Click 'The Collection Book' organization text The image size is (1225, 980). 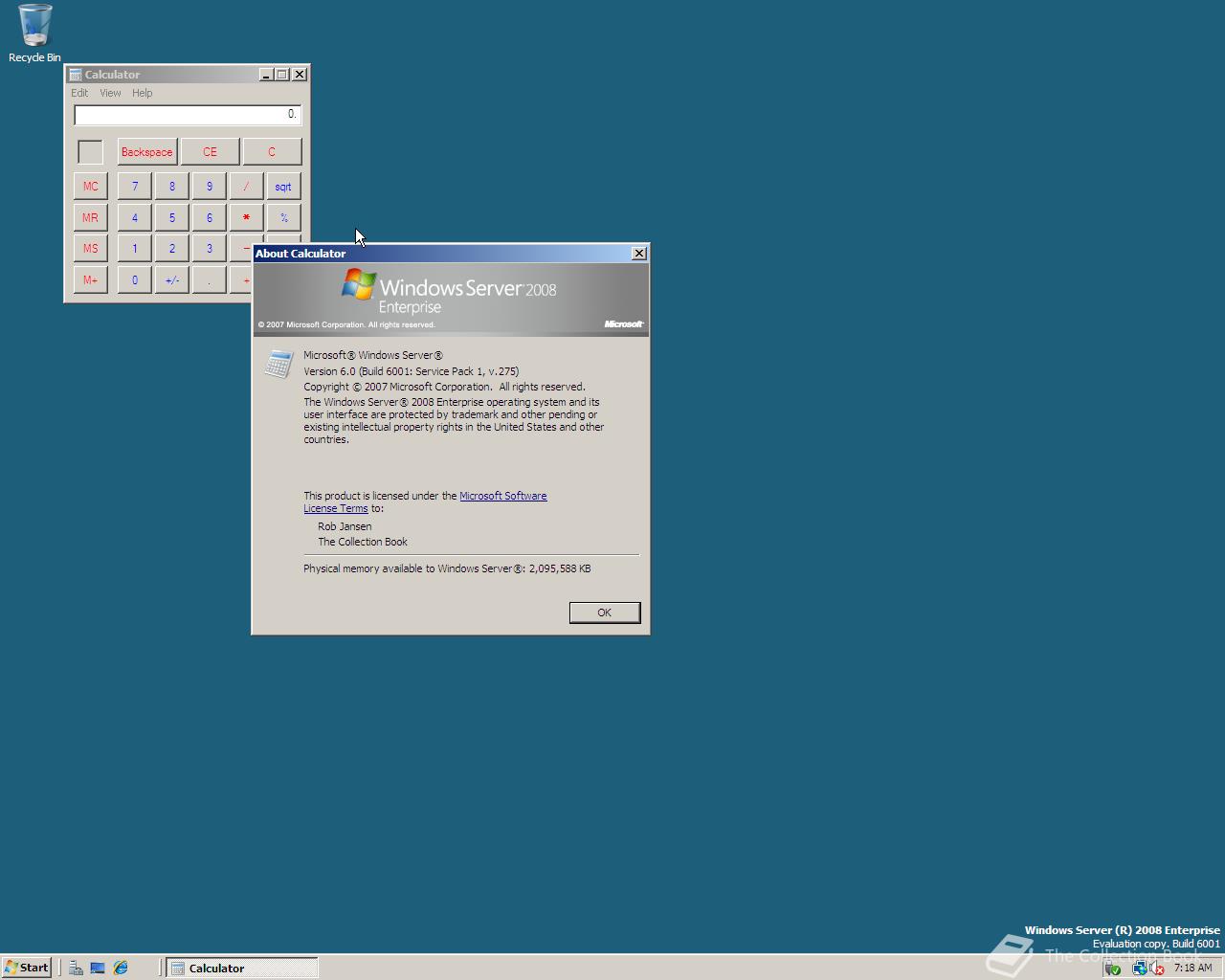[363, 542]
